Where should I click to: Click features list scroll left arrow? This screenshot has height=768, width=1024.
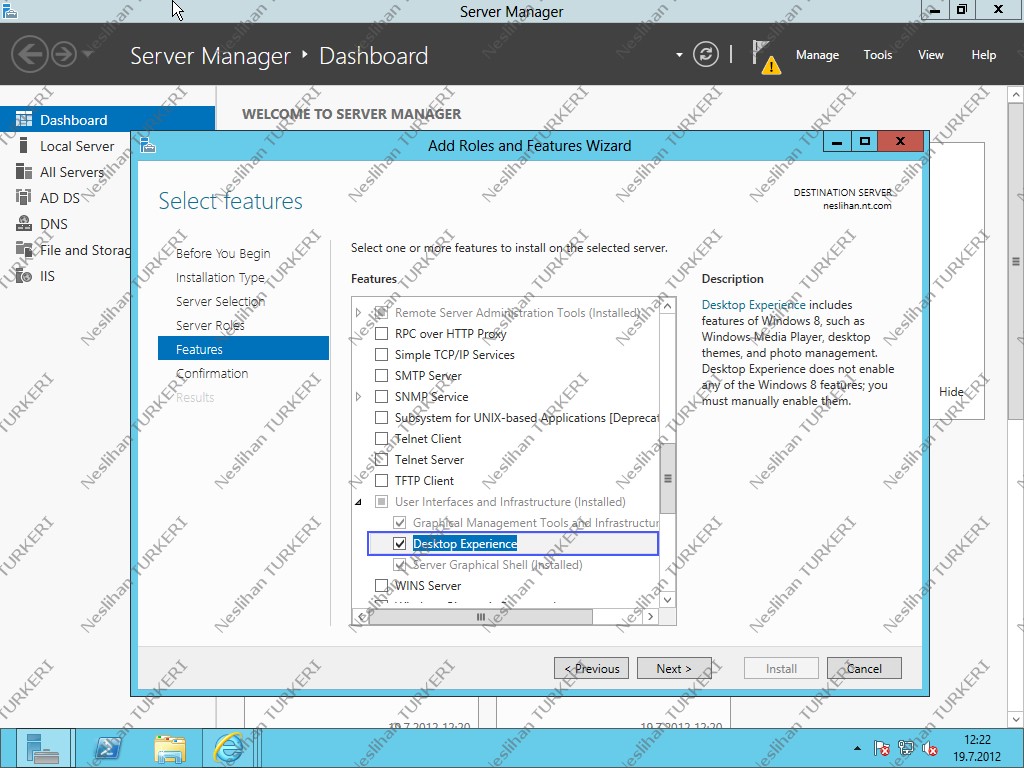click(361, 616)
